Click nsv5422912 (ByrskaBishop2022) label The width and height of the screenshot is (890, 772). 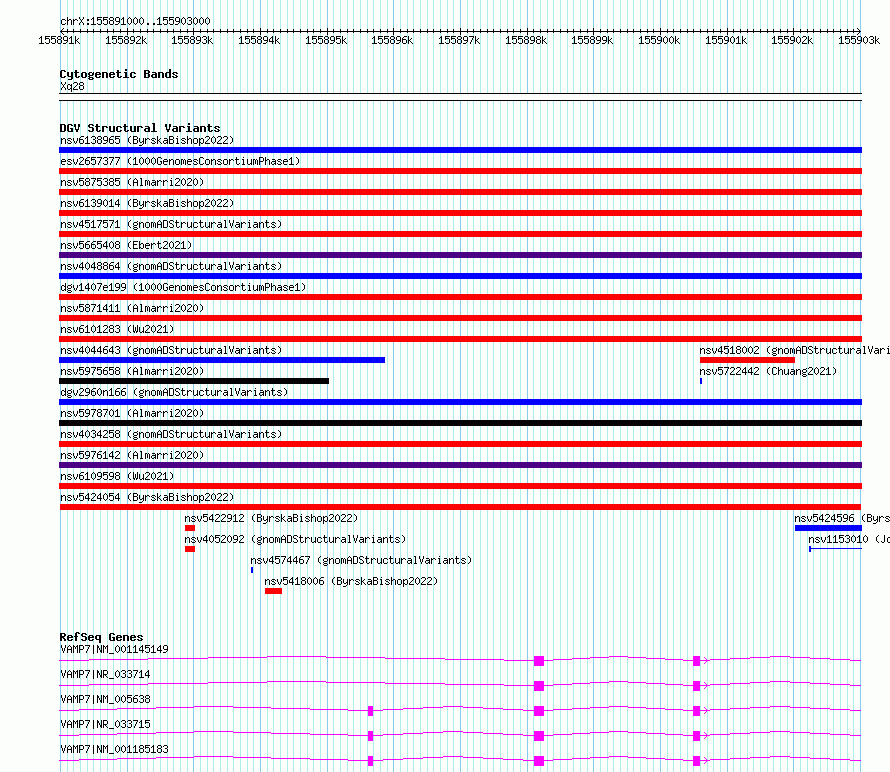tap(271, 518)
